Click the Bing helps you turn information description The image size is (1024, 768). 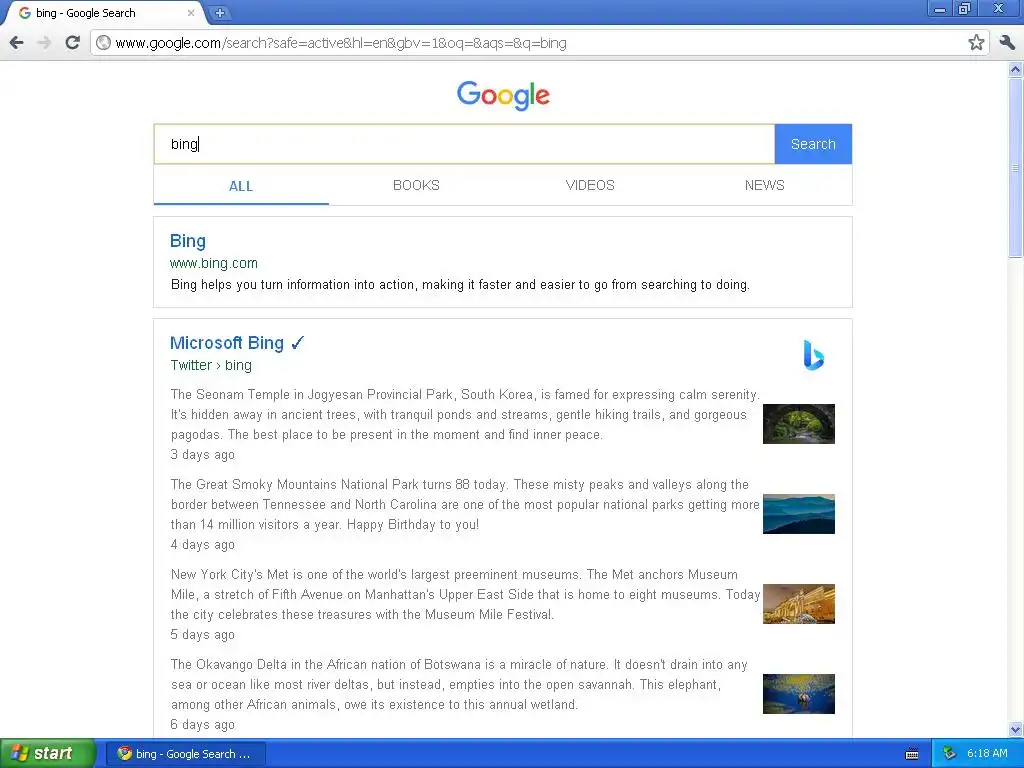tap(460, 285)
